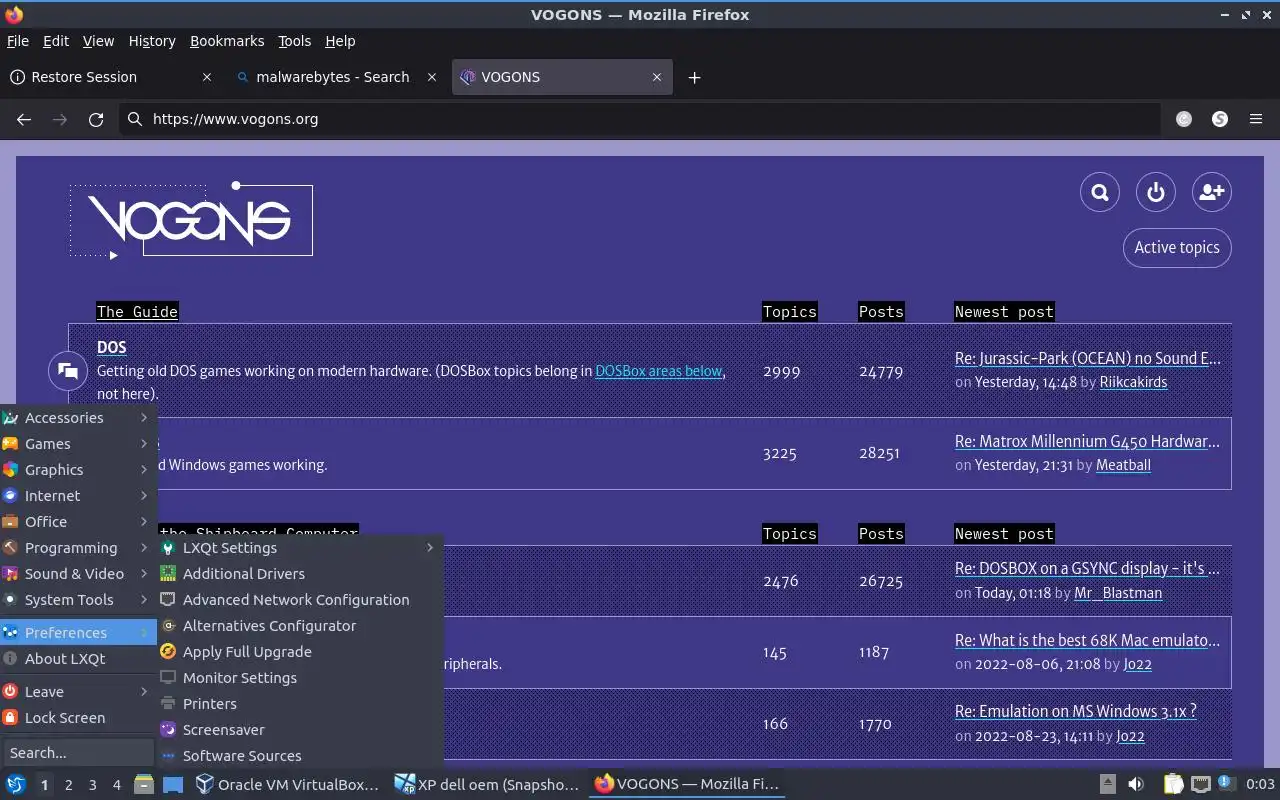Open user Meatball profile link

(x=1123, y=465)
